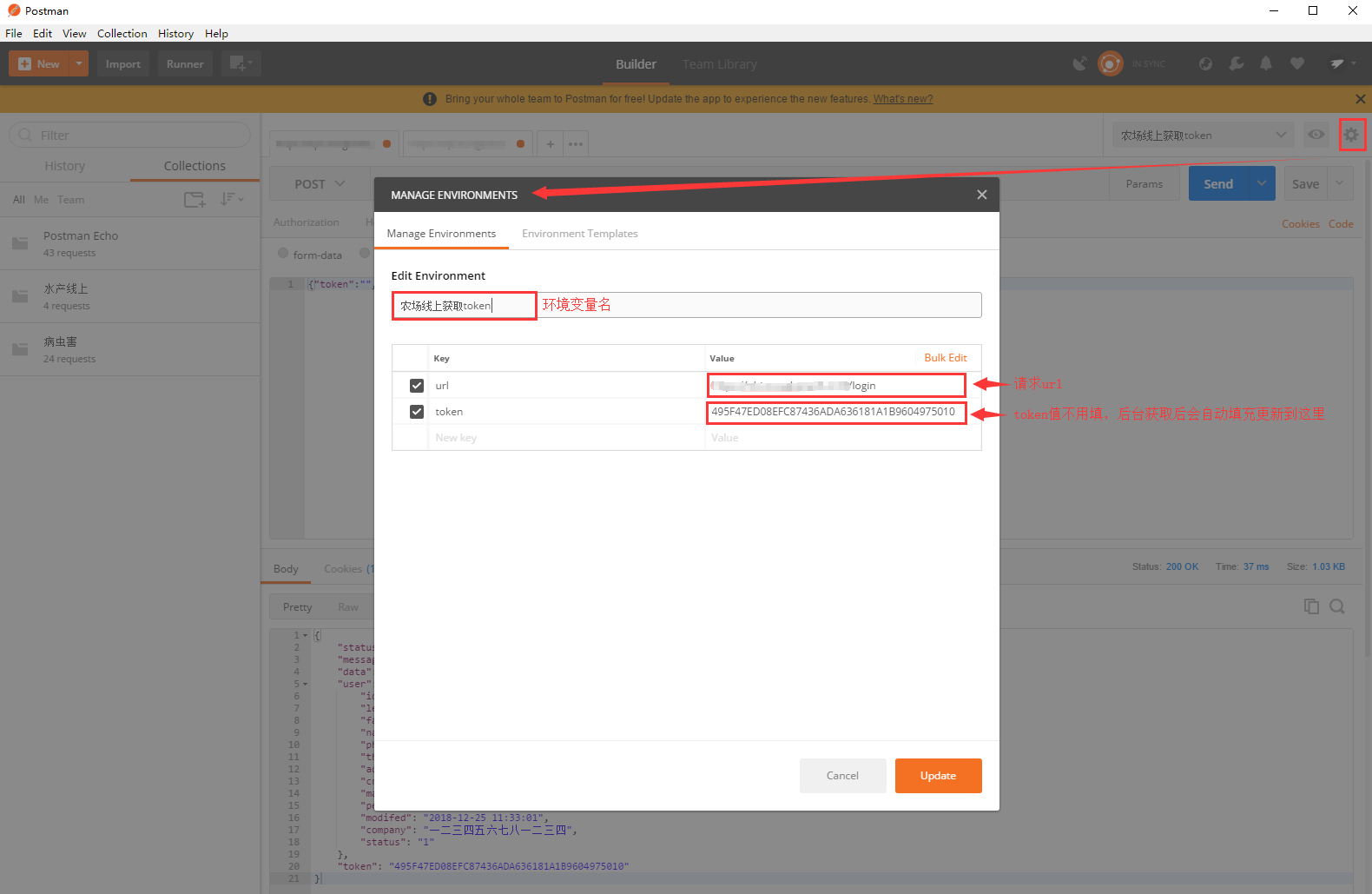
Task: Open the File menu
Action: coord(14,34)
